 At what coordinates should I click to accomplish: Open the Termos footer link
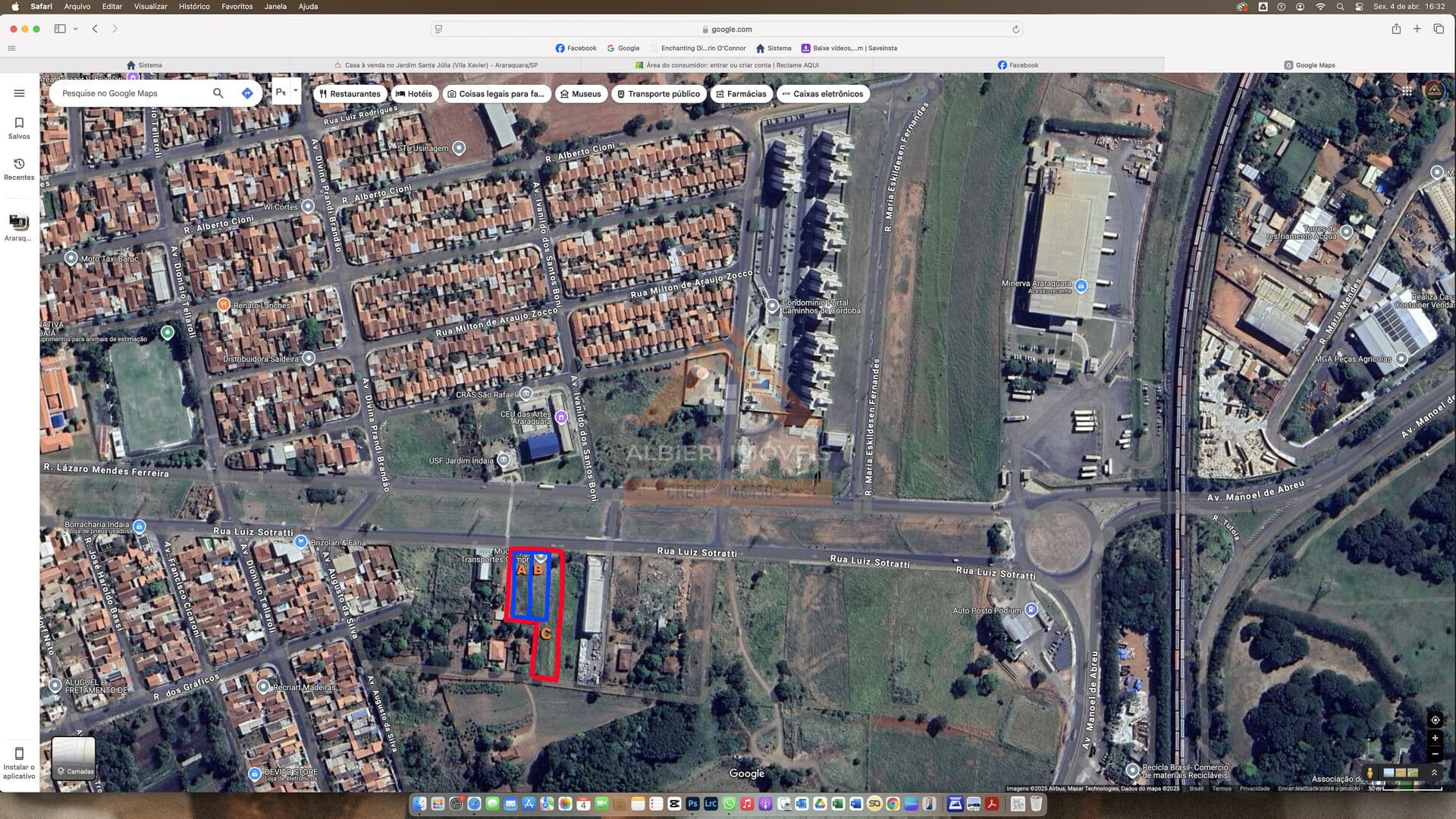(x=1222, y=789)
